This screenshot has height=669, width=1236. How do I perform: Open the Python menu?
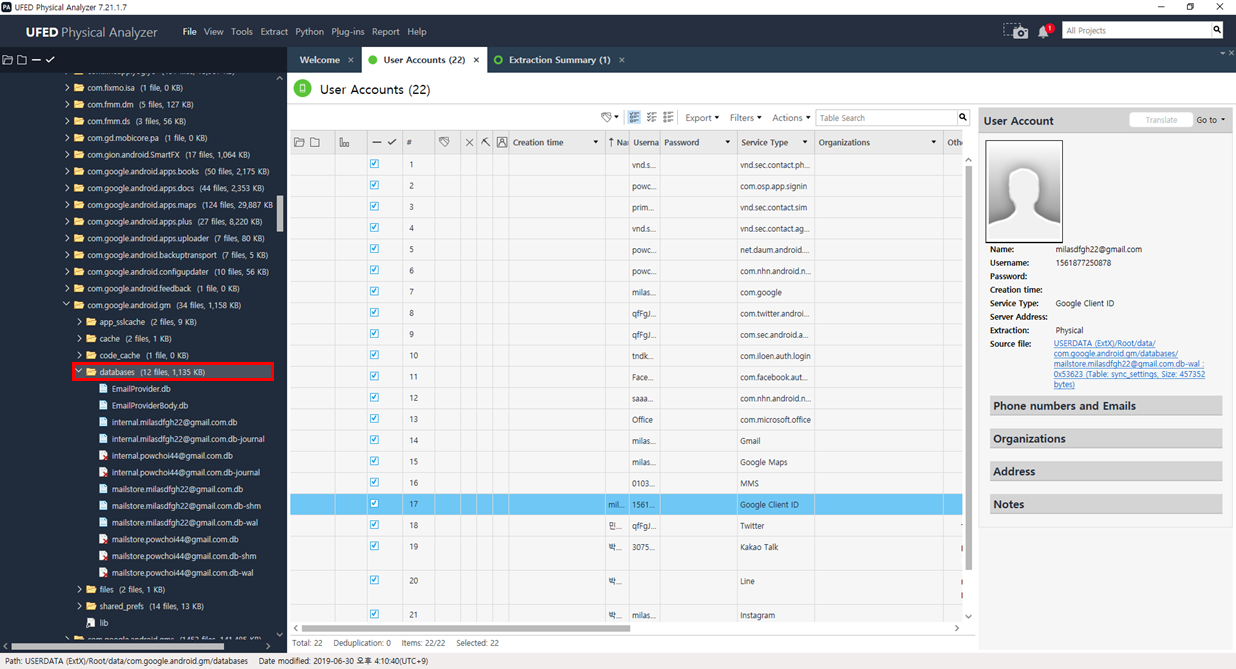310,32
